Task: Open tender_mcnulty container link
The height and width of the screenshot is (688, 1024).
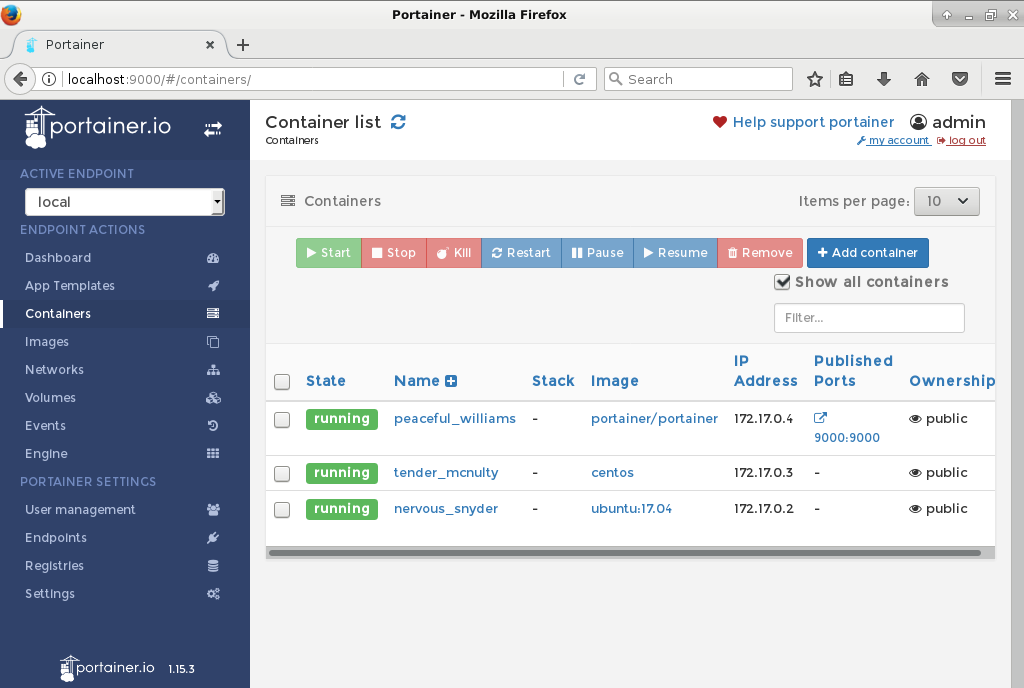Action: click(x=446, y=473)
